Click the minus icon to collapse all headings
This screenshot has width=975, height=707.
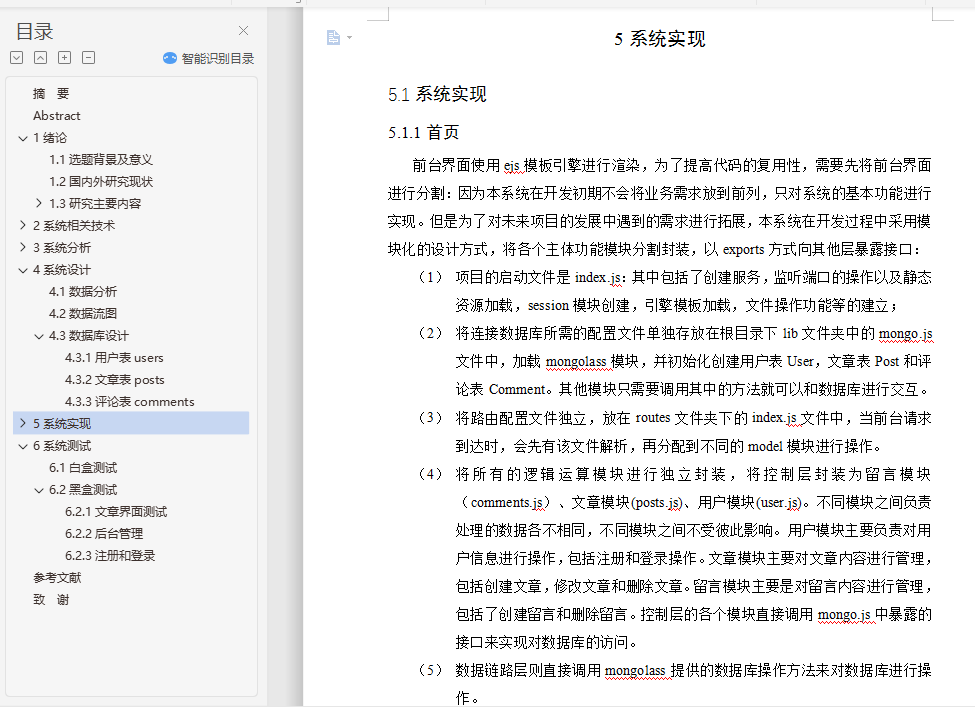tap(89, 58)
